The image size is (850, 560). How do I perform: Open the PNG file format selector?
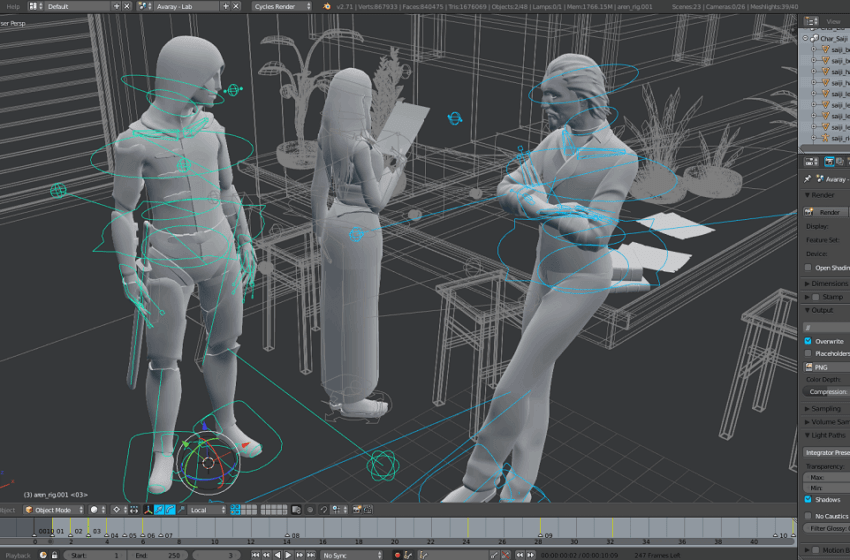coord(825,367)
